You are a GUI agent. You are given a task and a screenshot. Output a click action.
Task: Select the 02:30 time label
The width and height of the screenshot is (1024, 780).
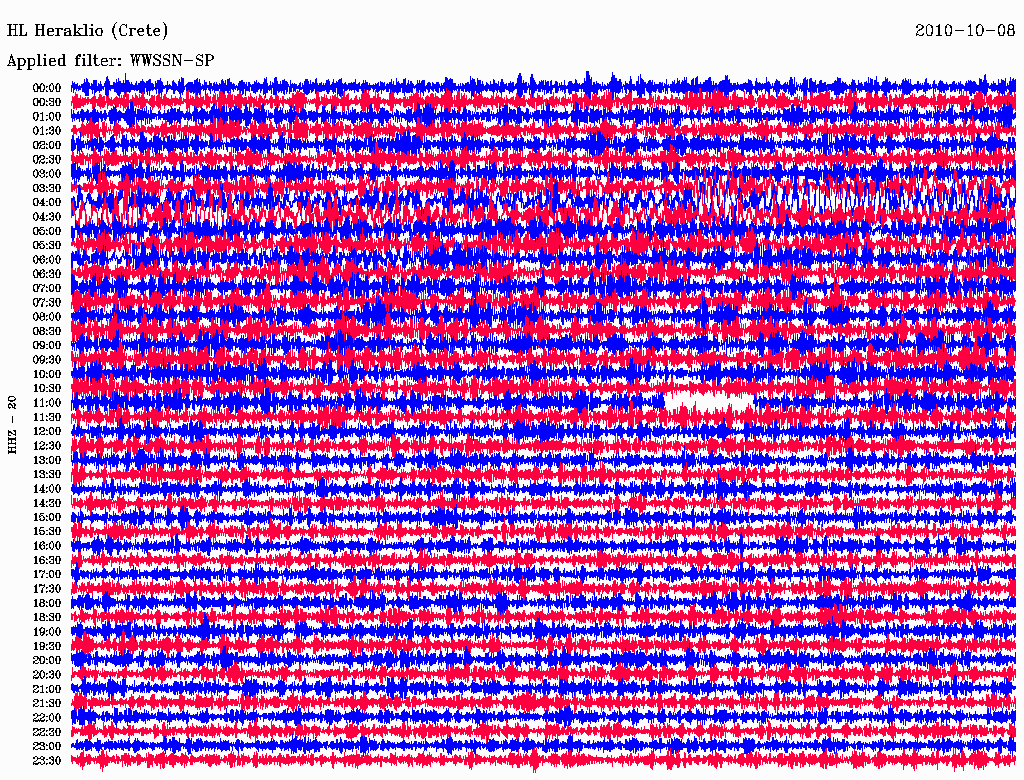47,159
